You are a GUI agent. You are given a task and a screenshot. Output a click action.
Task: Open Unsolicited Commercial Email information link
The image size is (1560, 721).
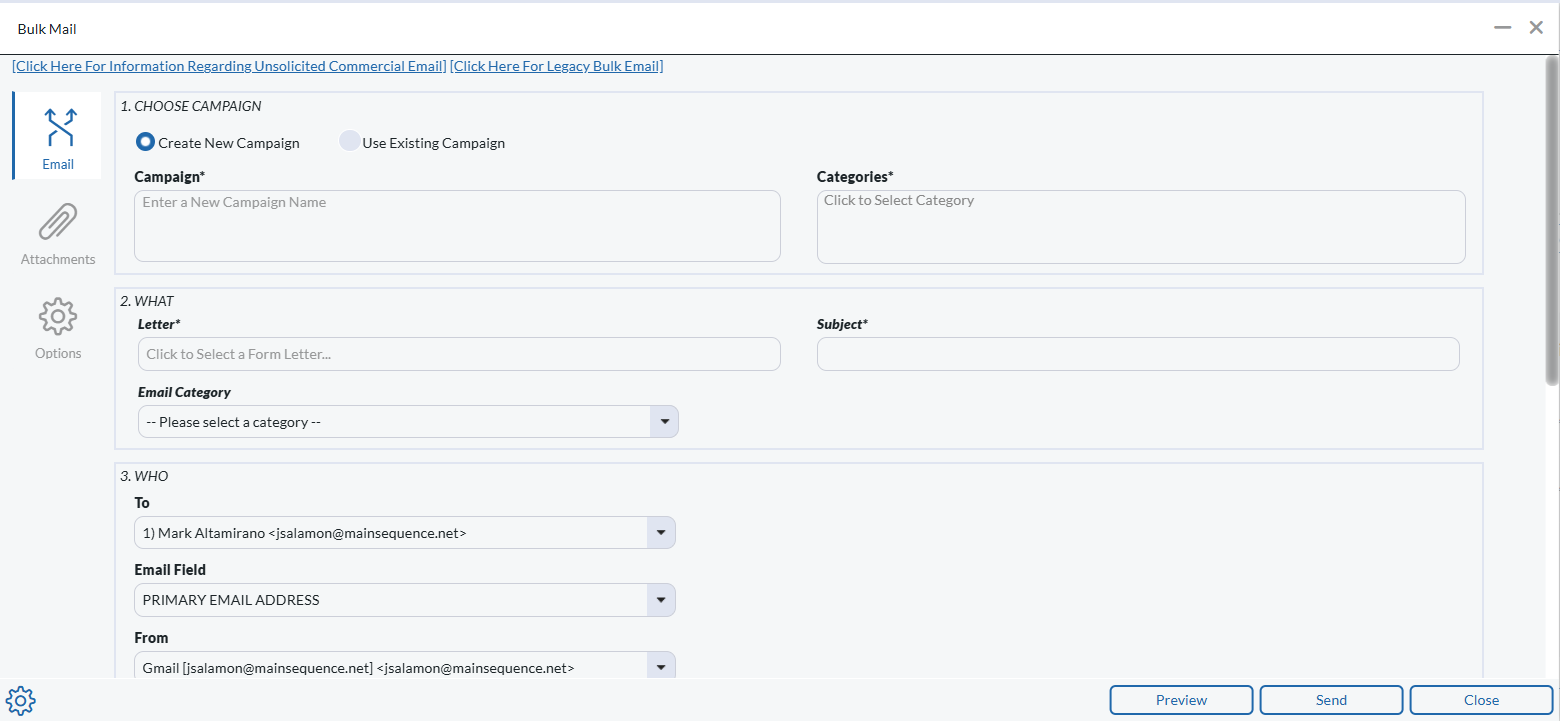pos(229,66)
